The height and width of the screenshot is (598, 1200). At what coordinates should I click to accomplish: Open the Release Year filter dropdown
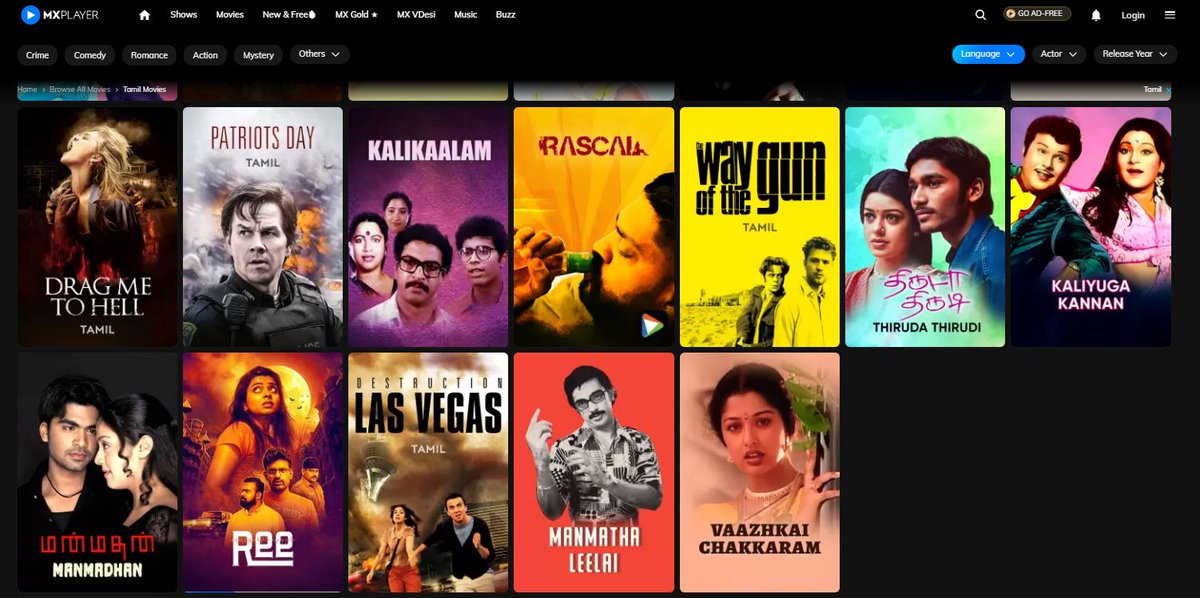tap(1135, 54)
